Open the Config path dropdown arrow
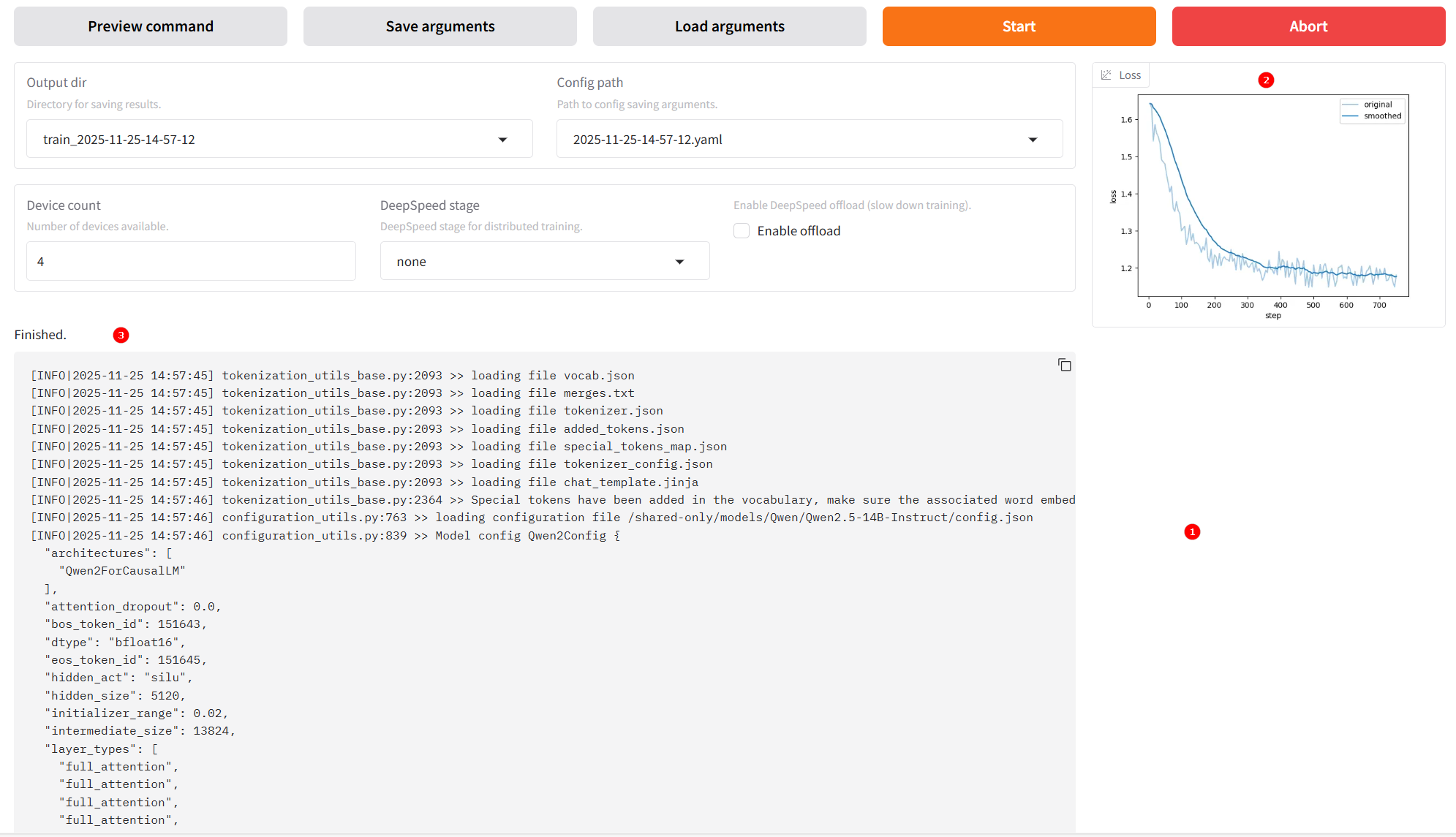 [1033, 140]
